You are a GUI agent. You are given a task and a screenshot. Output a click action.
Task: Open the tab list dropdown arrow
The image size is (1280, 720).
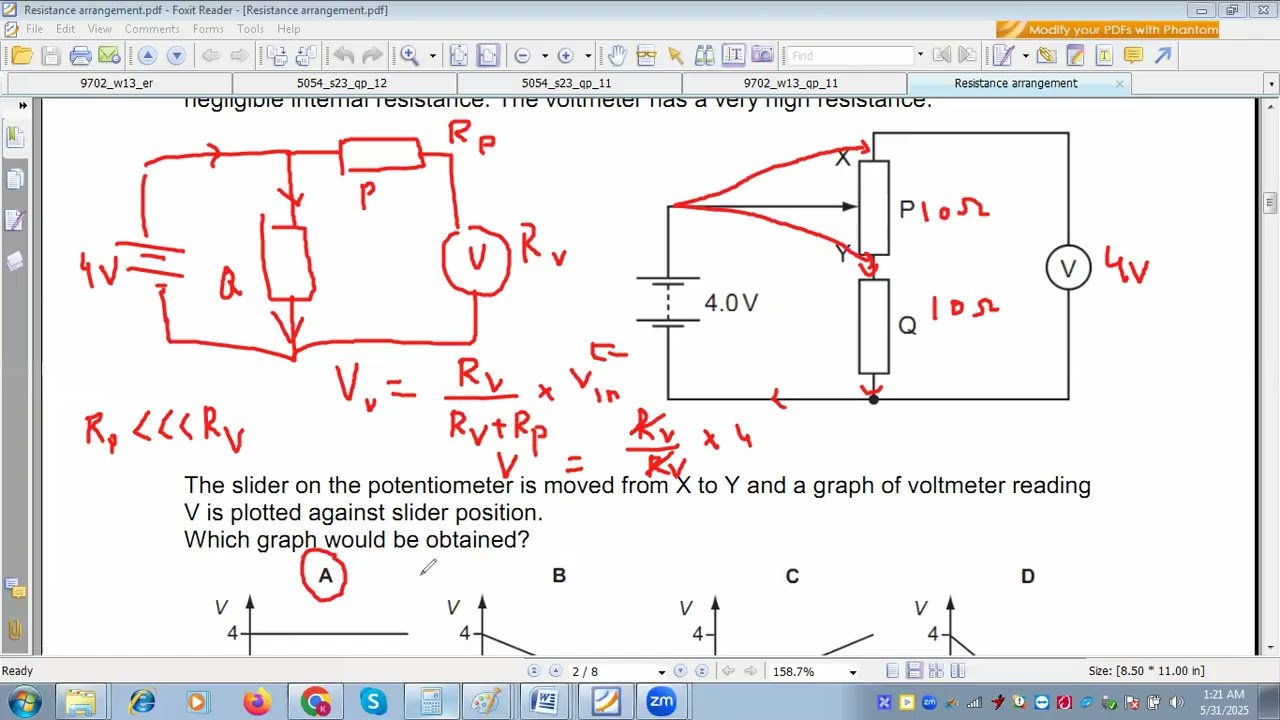click(1271, 84)
